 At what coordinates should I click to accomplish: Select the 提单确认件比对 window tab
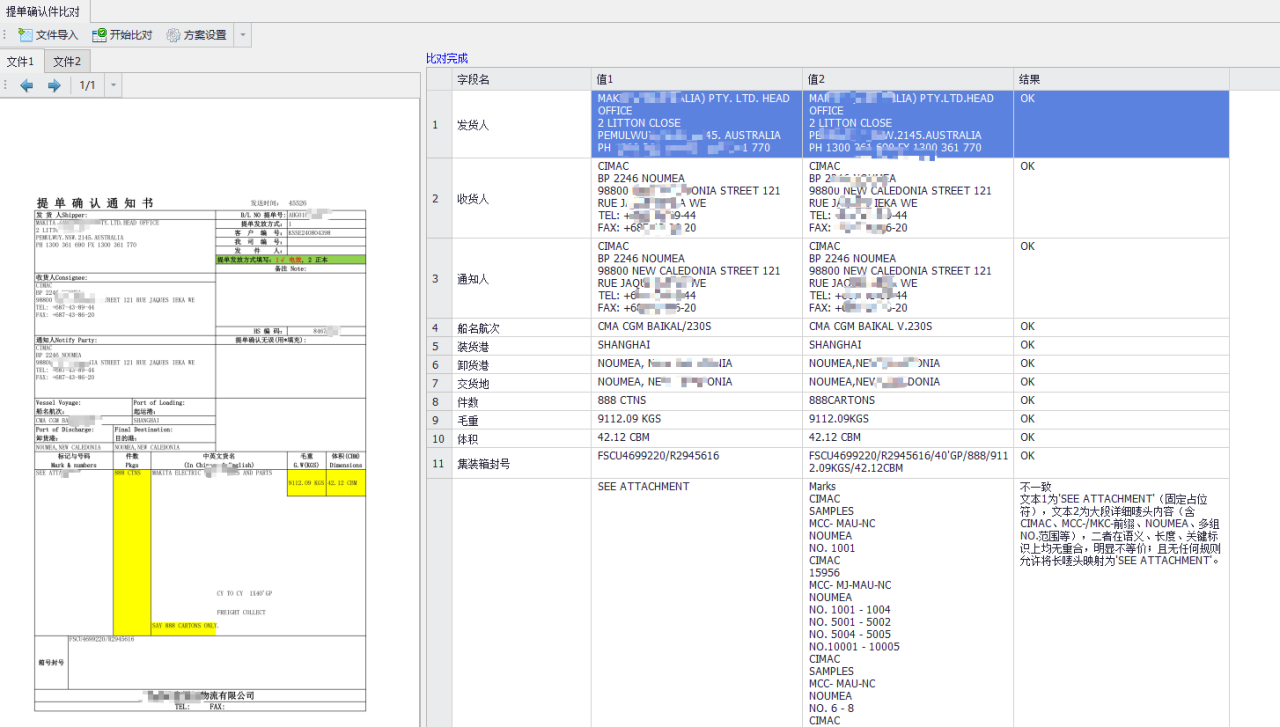click(45, 11)
